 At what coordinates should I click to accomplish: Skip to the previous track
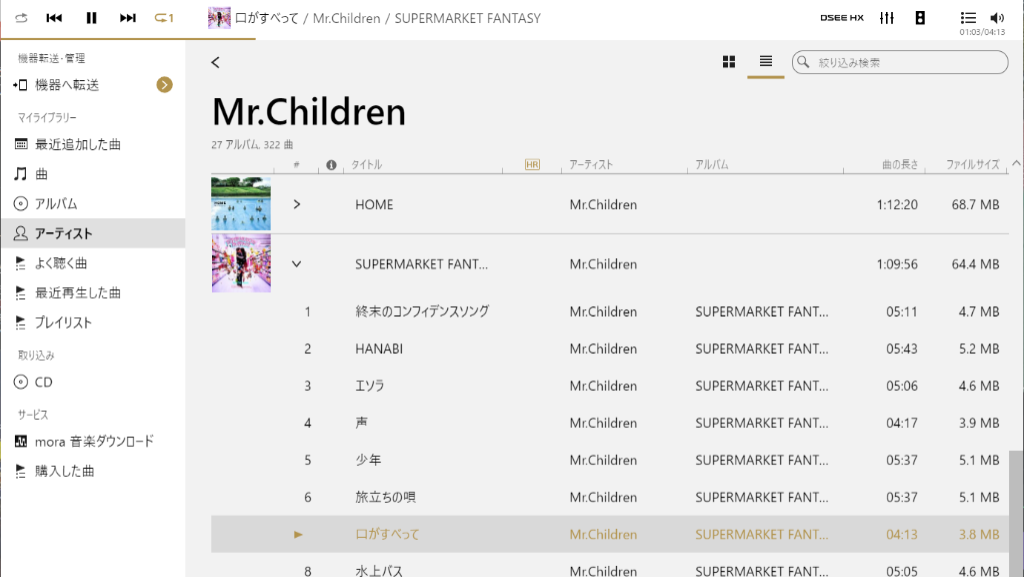55,18
